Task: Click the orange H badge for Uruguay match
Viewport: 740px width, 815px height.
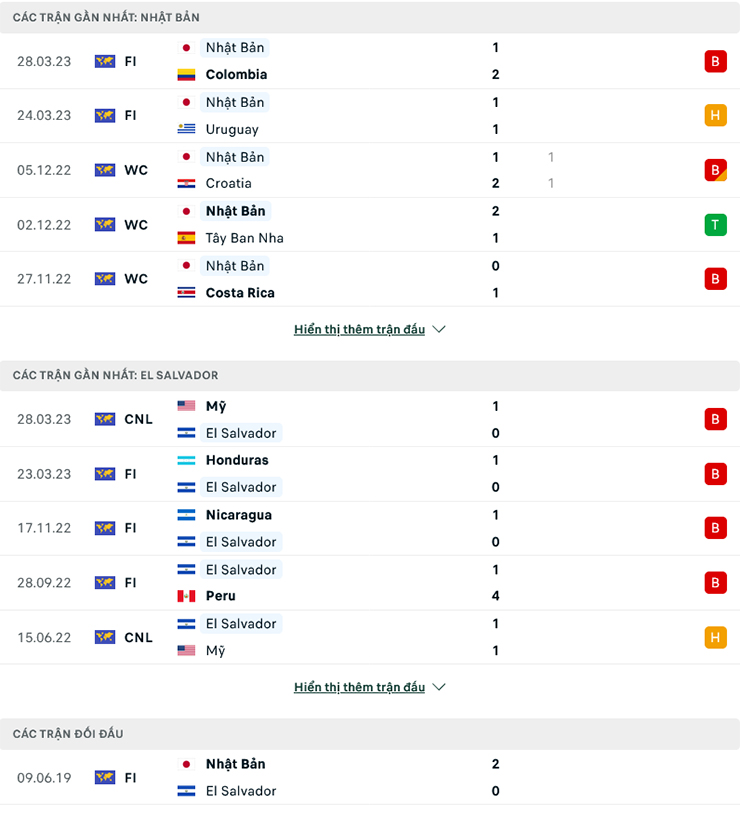Action: [x=715, y=115]
